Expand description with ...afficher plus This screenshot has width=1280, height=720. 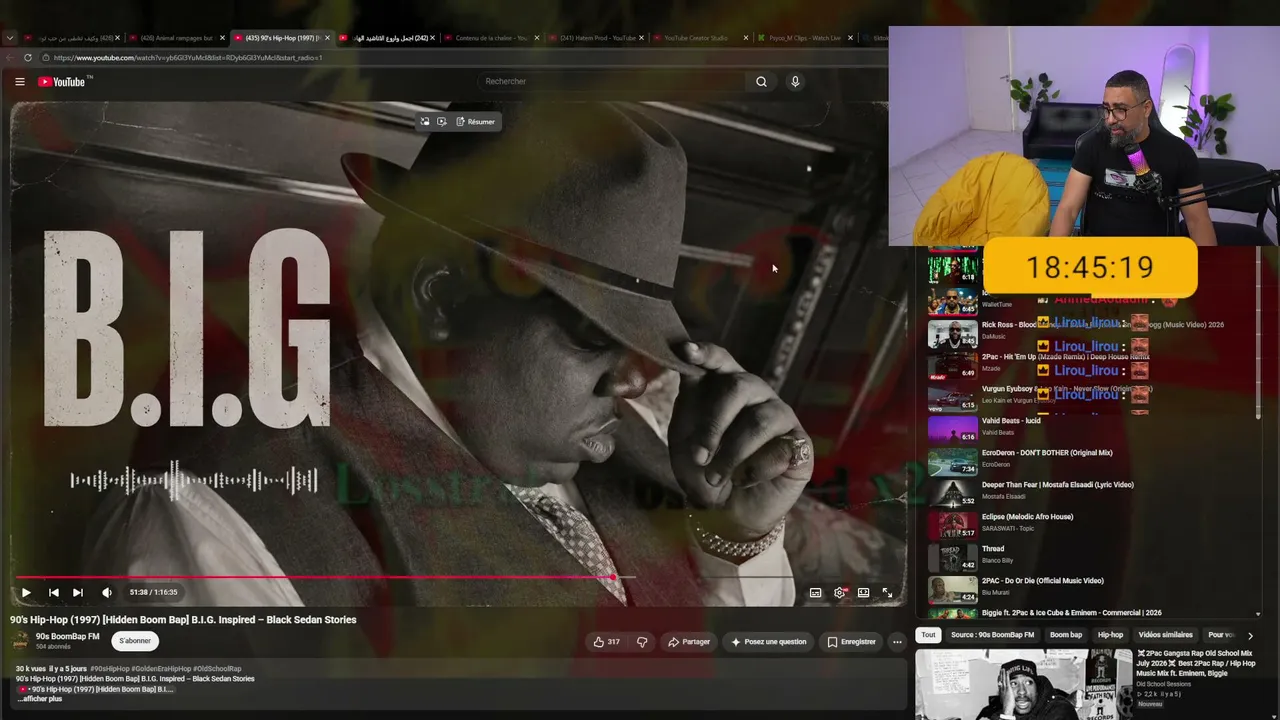click(39, 699)
